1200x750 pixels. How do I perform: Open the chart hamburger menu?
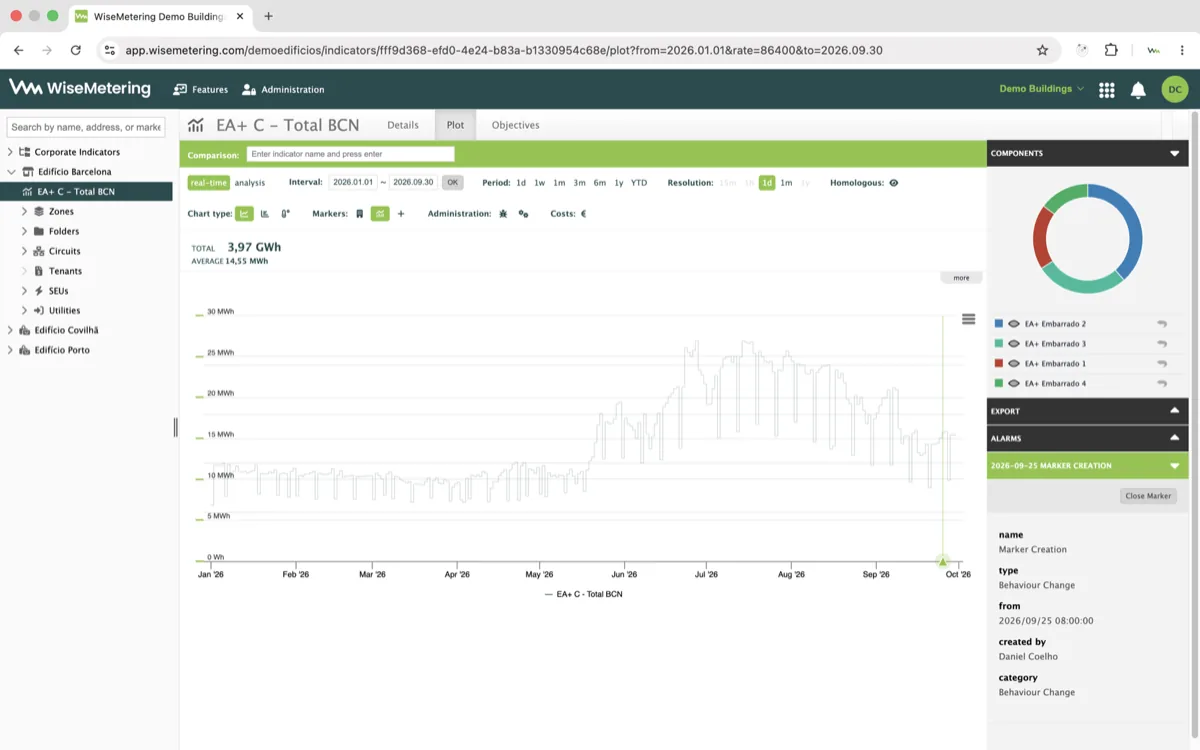coord(968,319)
